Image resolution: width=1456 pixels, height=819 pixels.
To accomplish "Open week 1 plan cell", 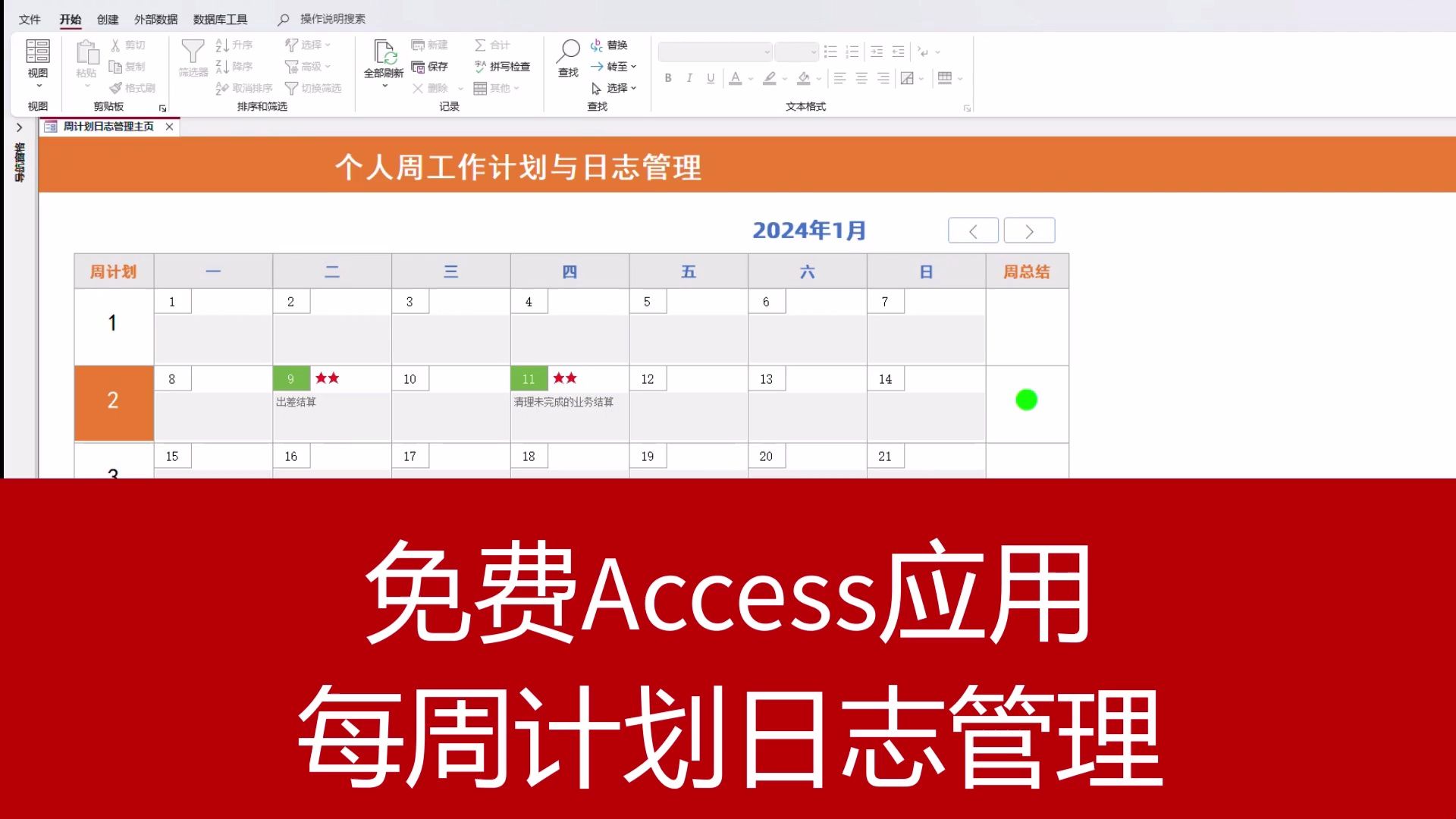I will [114, 325].
